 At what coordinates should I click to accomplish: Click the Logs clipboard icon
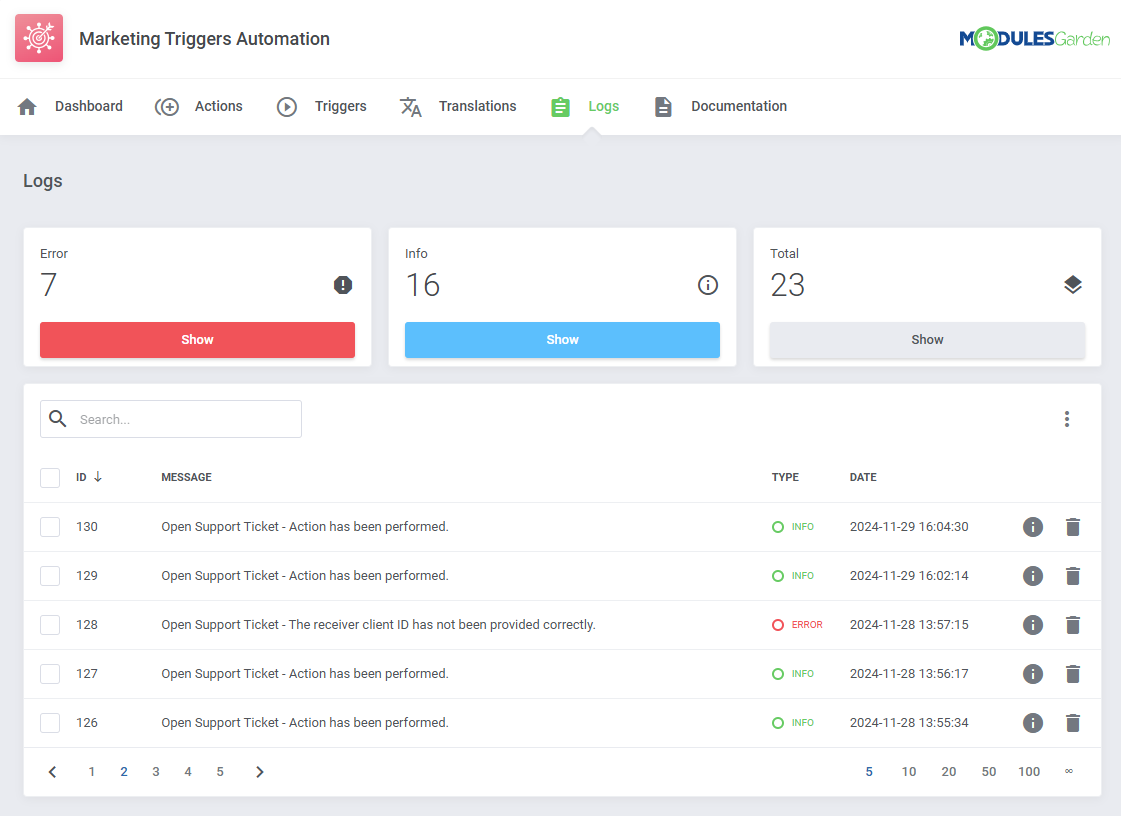pos(560,107)
